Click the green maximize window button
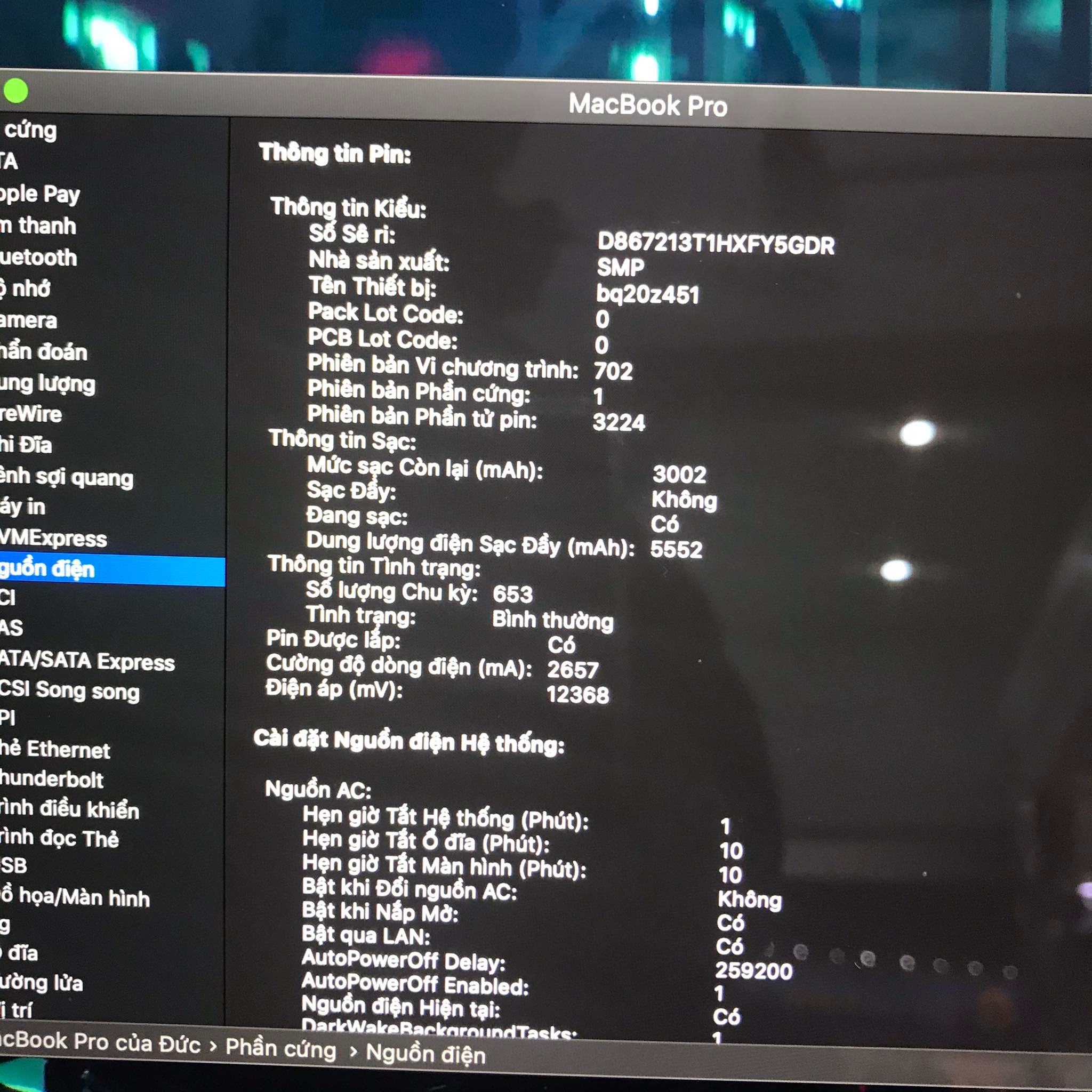 click(x=16, y=91)
